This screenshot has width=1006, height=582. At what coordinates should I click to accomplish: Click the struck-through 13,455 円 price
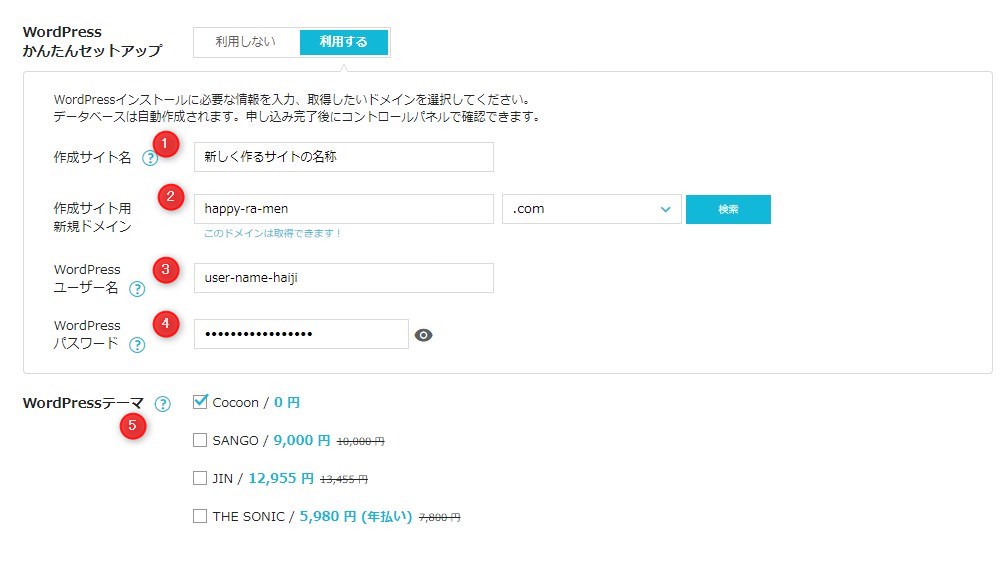(x=344, y=479)
